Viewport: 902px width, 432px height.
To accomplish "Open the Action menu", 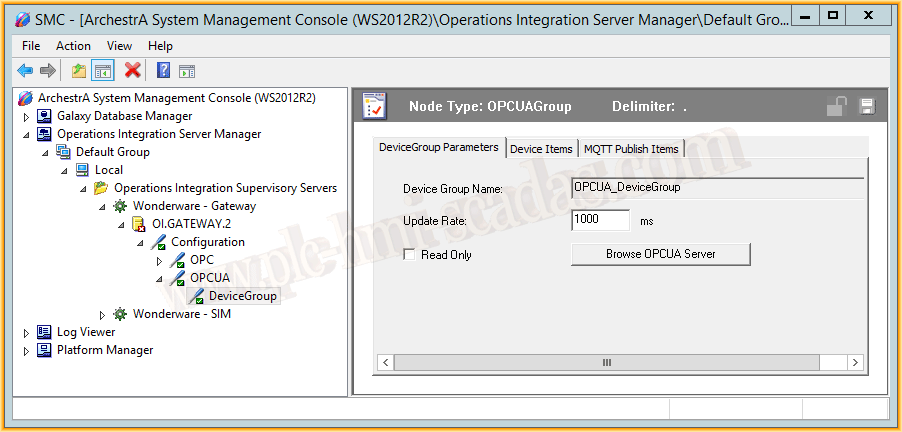I will click(x=73, y=46).
